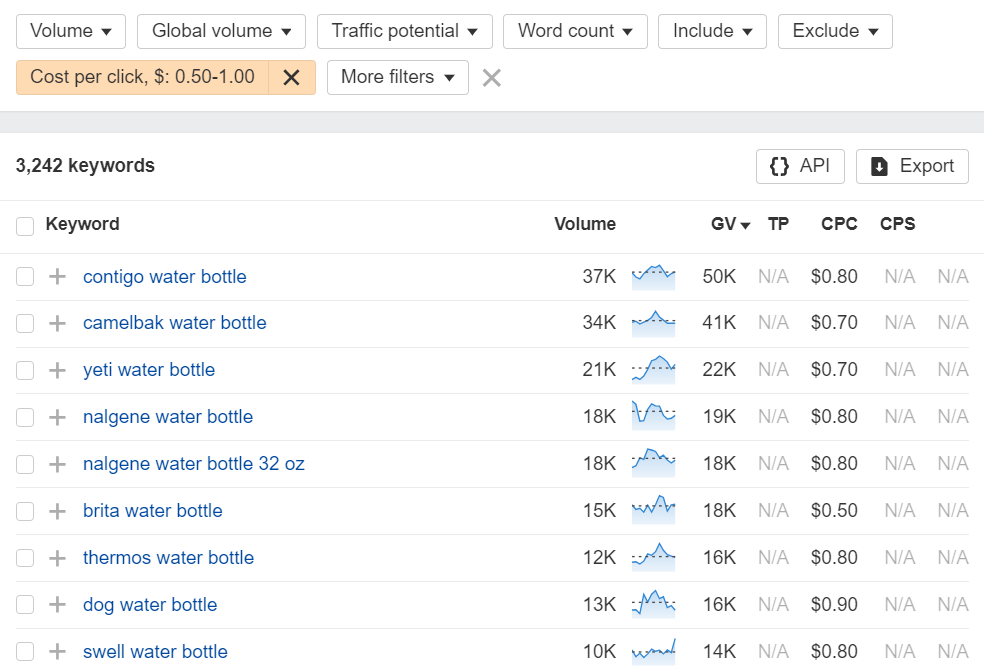
Task: Add thermos water bottle with plus icon
Action: 57,558
